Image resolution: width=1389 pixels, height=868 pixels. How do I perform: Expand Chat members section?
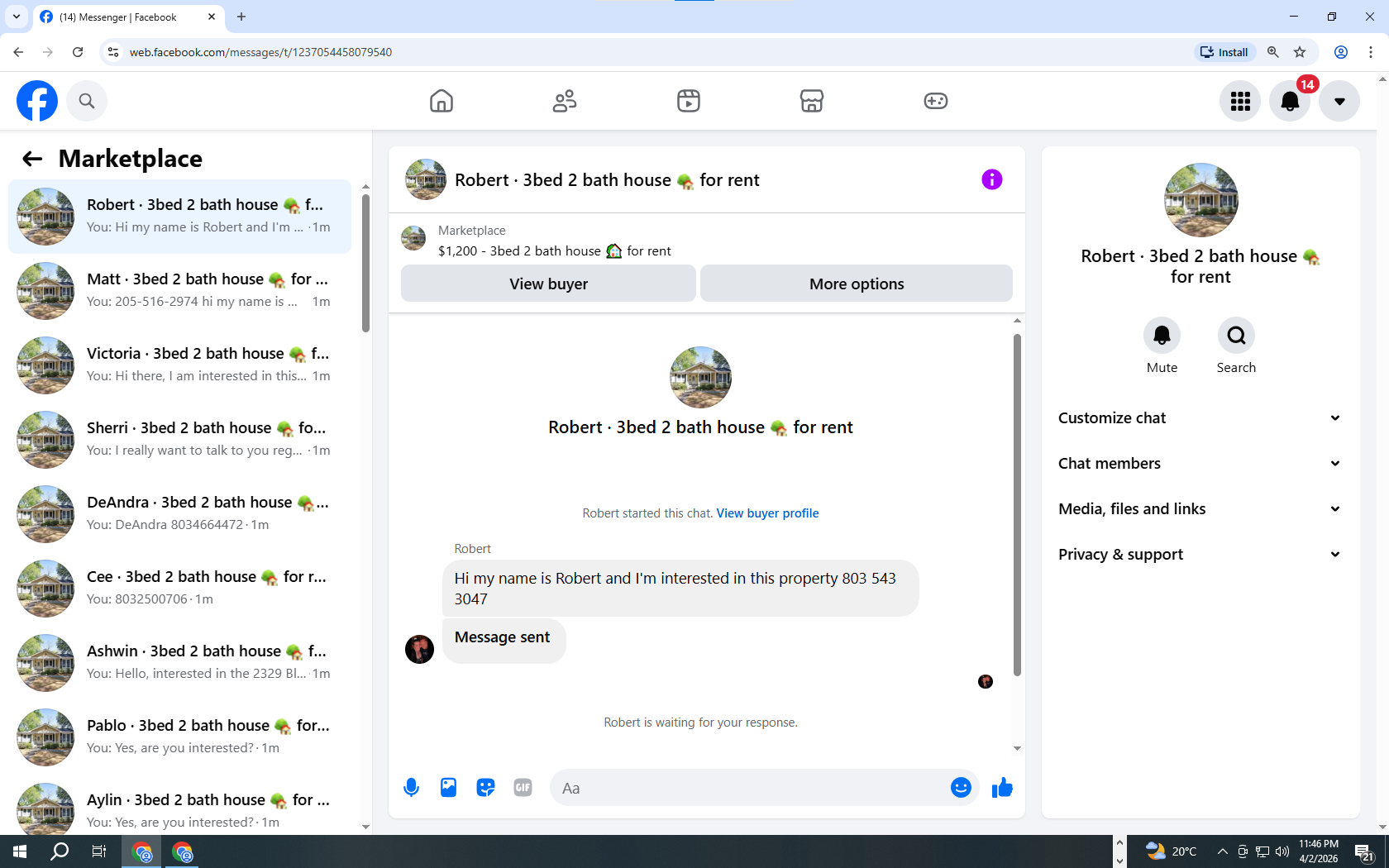(x=1200, y=463)
